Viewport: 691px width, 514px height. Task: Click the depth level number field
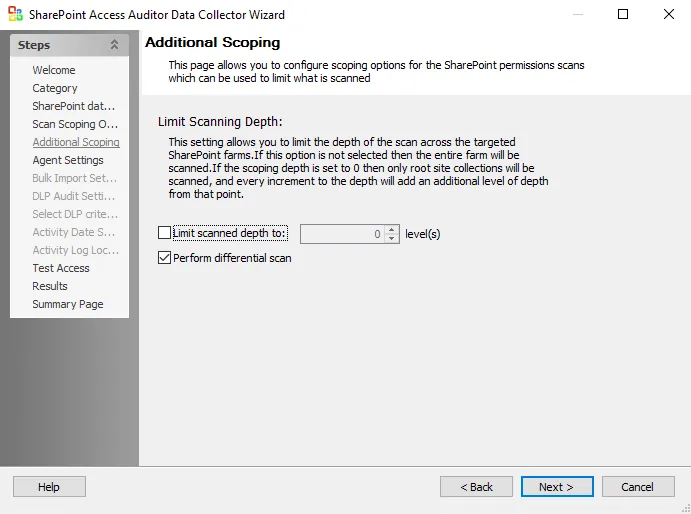[342, 234]
